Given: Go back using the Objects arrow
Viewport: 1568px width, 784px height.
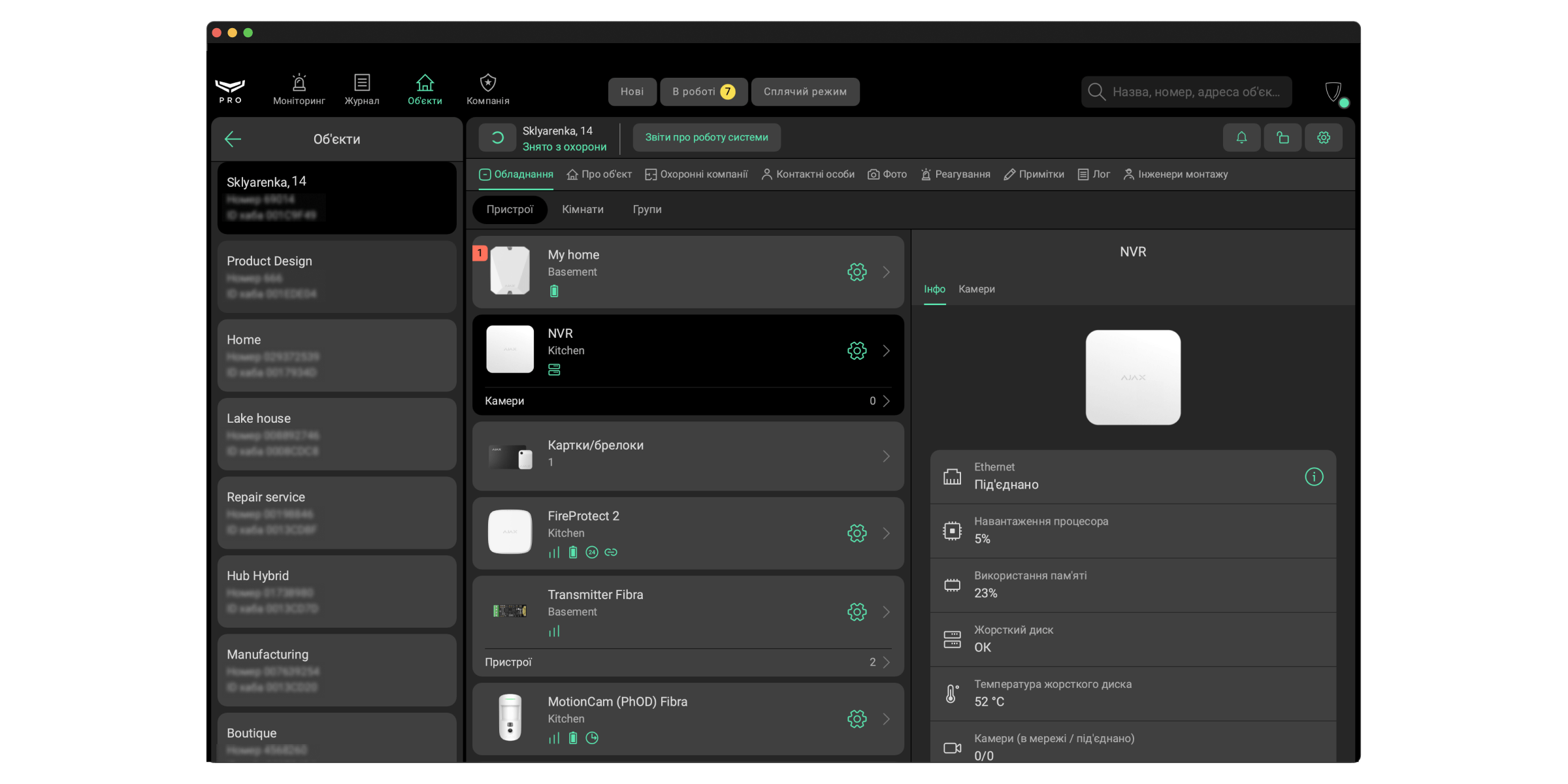Looking at the screenshot, I should 233,139.
